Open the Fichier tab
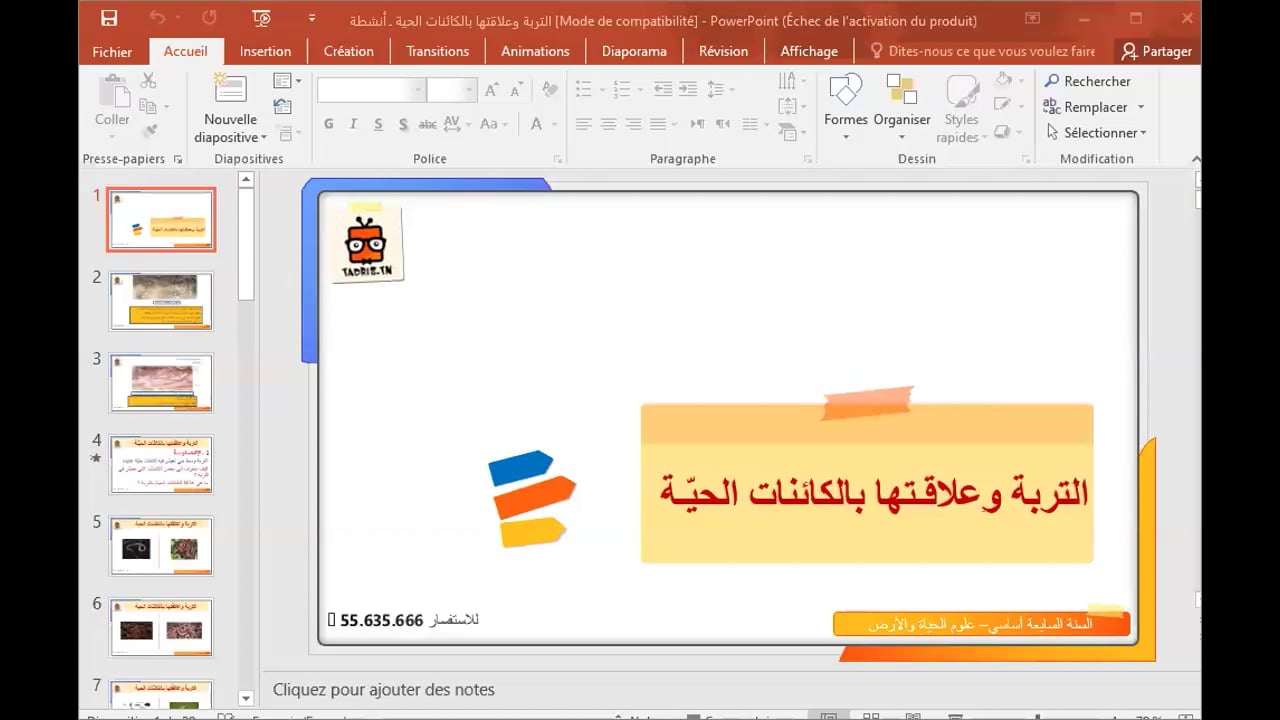Image resolution: width=1280 pixels, height=720 pixels. point(112,51)
